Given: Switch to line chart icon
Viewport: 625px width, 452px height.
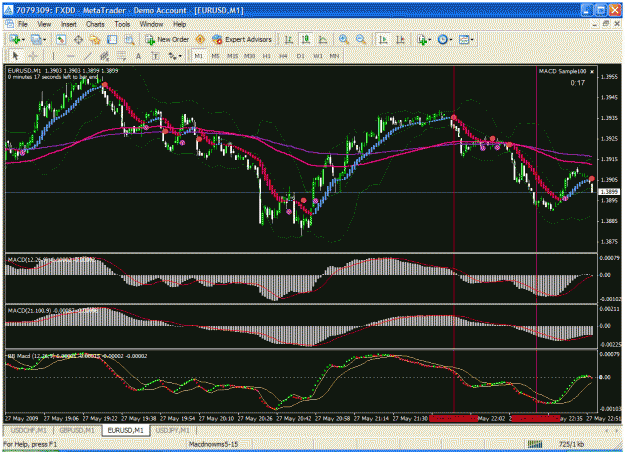Looking at the screenshot, I should pos(322,39).
